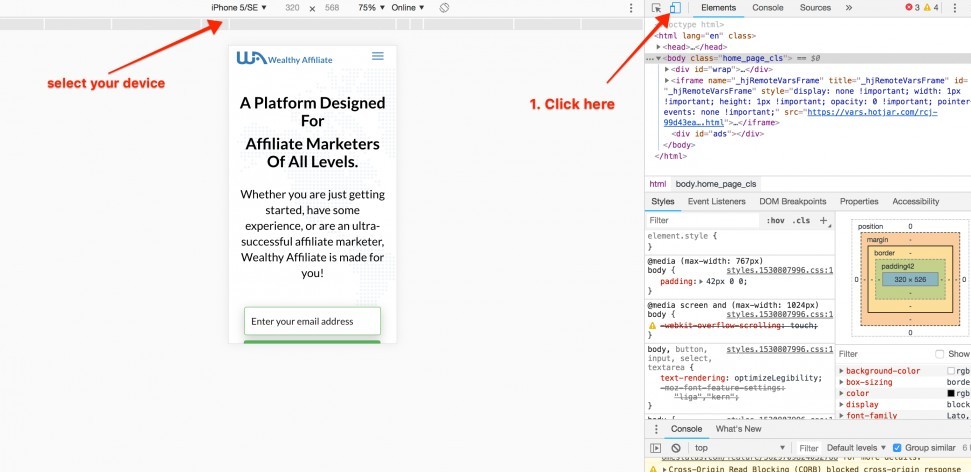
Task: Toggle .cls class editor button
Action: click(801, 221)
